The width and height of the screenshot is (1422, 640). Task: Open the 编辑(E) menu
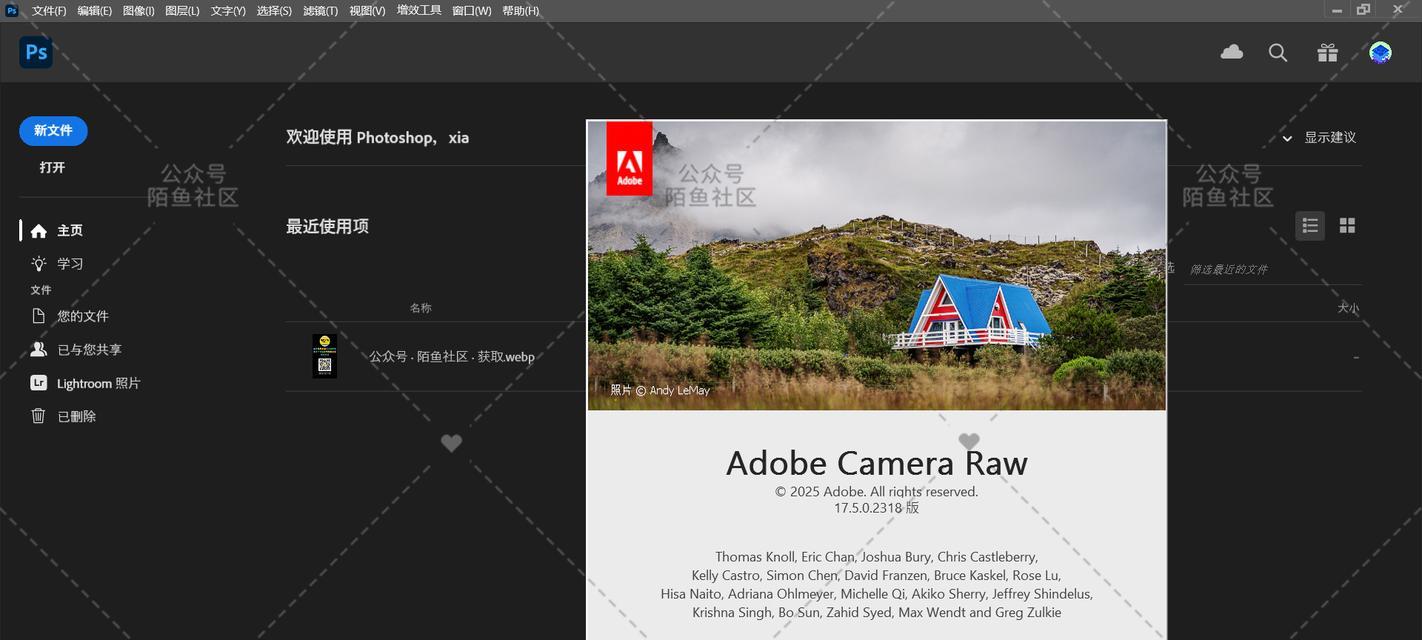pyautogui.click(x=95, y=11)
